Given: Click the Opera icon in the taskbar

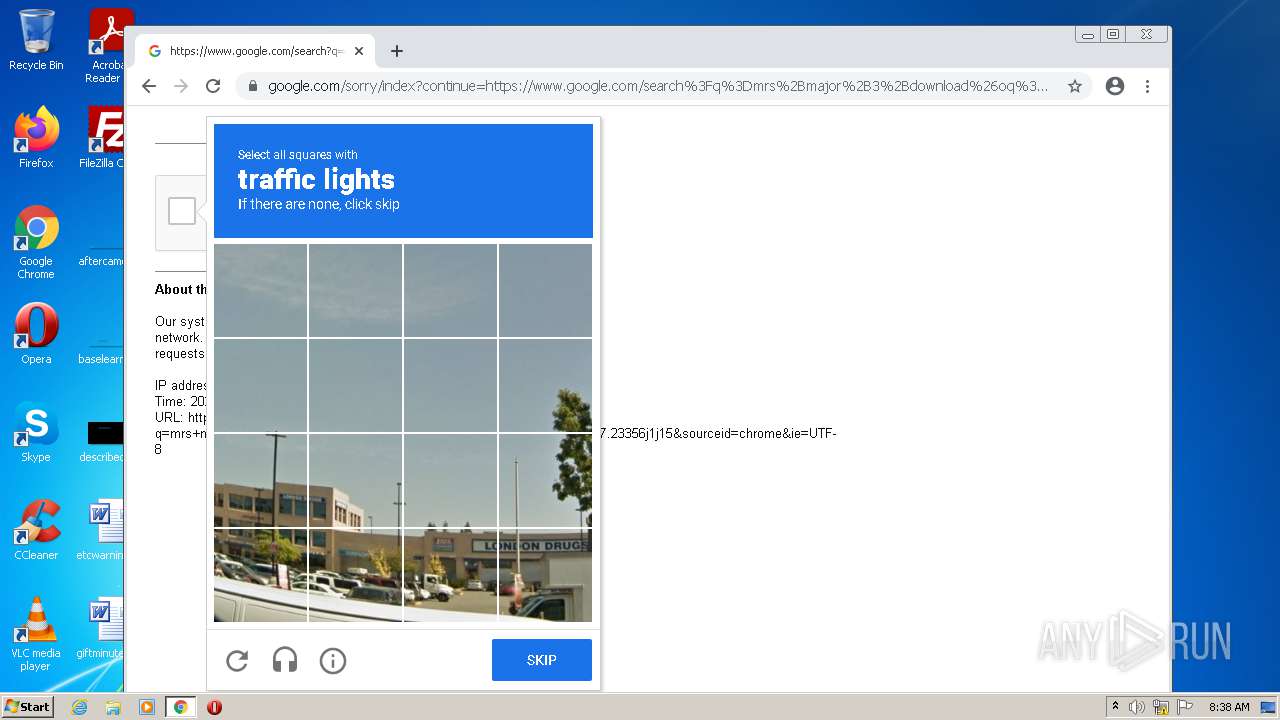Looking at the screenshot, I should (214, 707).
